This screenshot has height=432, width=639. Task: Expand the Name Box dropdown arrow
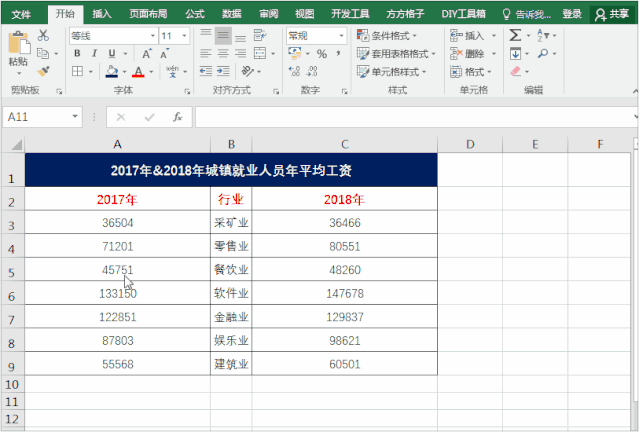[x=75, y=117]
